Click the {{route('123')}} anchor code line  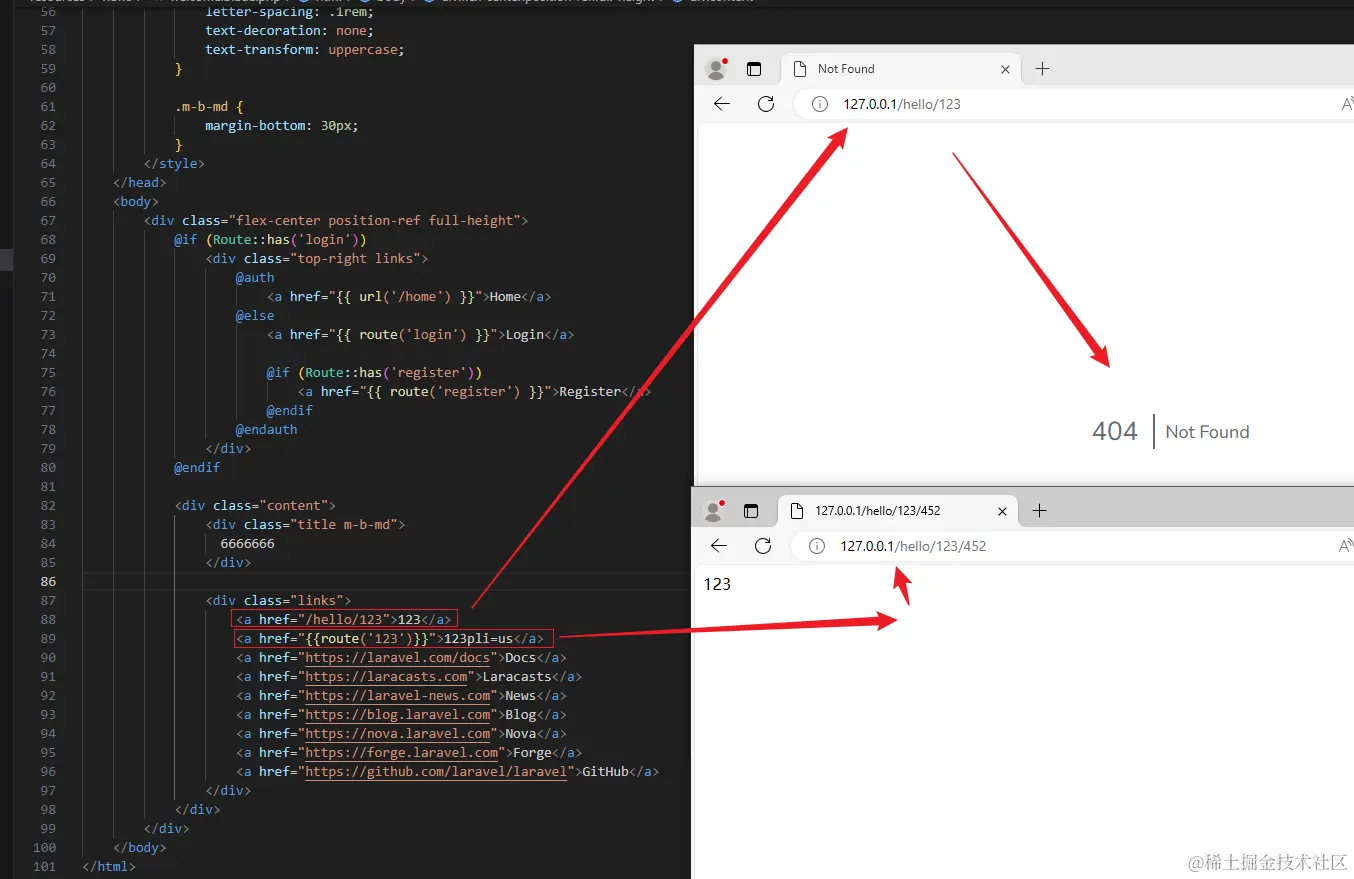click(x=390, y=639)
